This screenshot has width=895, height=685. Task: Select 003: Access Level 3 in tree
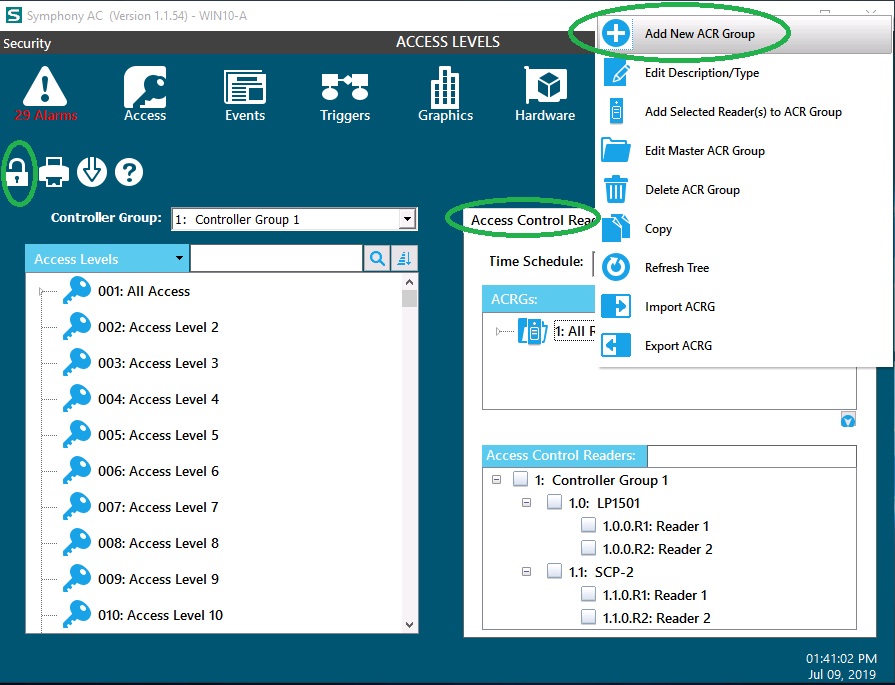pos(158,363)
